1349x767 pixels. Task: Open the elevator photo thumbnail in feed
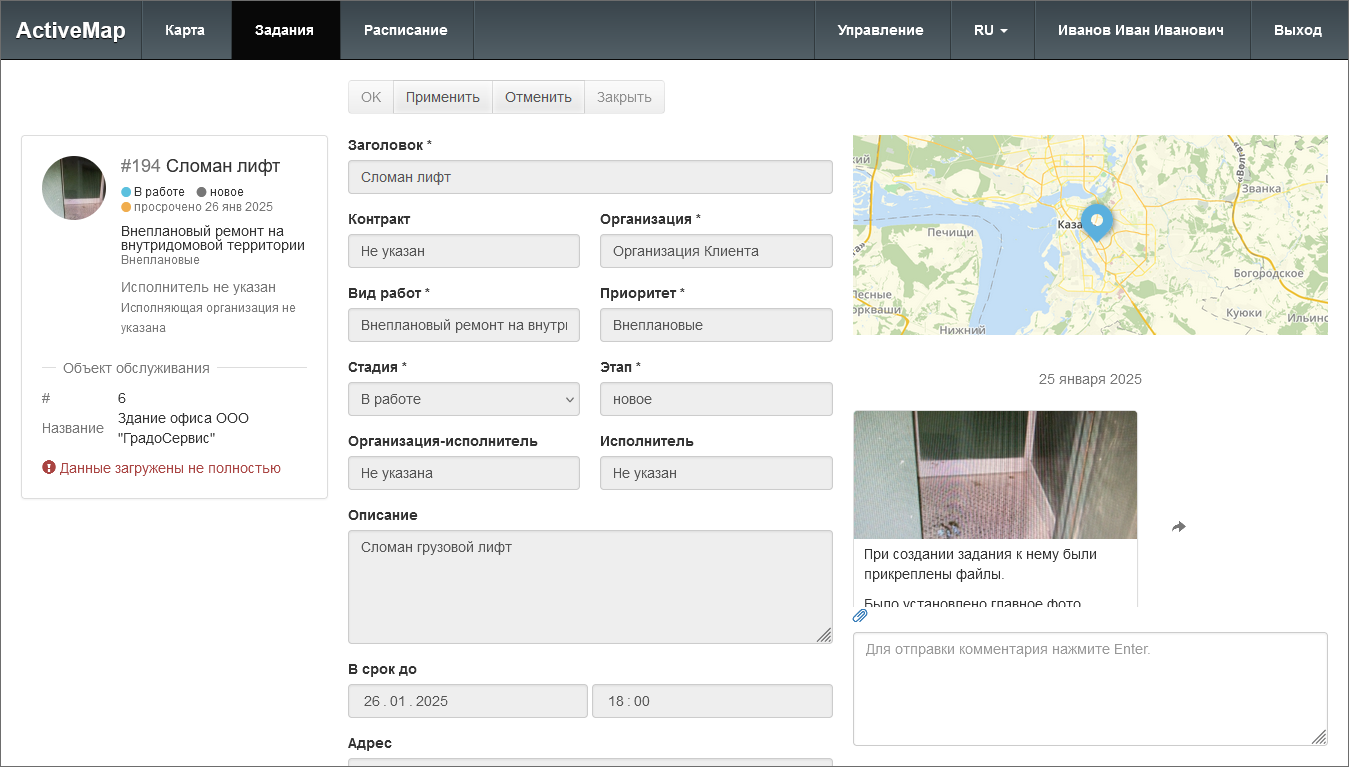995,475
